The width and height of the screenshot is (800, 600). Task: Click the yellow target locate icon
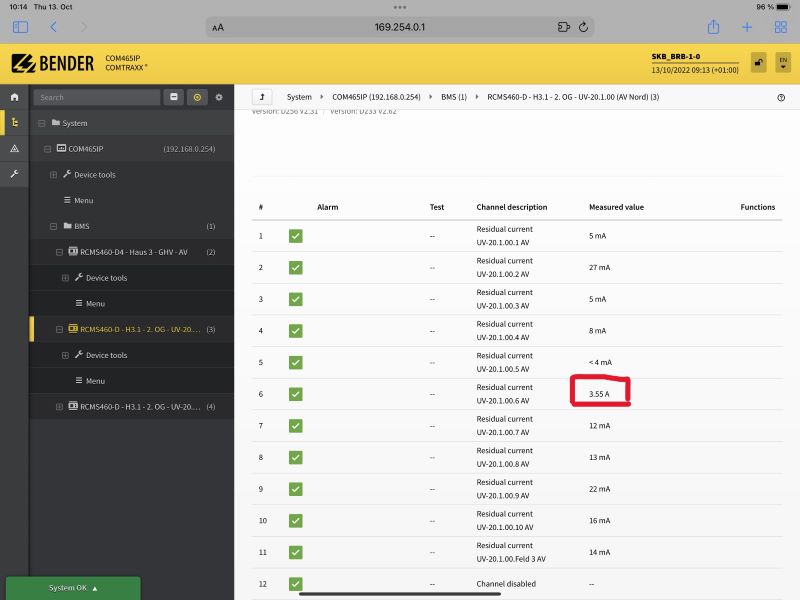(197, 97)
